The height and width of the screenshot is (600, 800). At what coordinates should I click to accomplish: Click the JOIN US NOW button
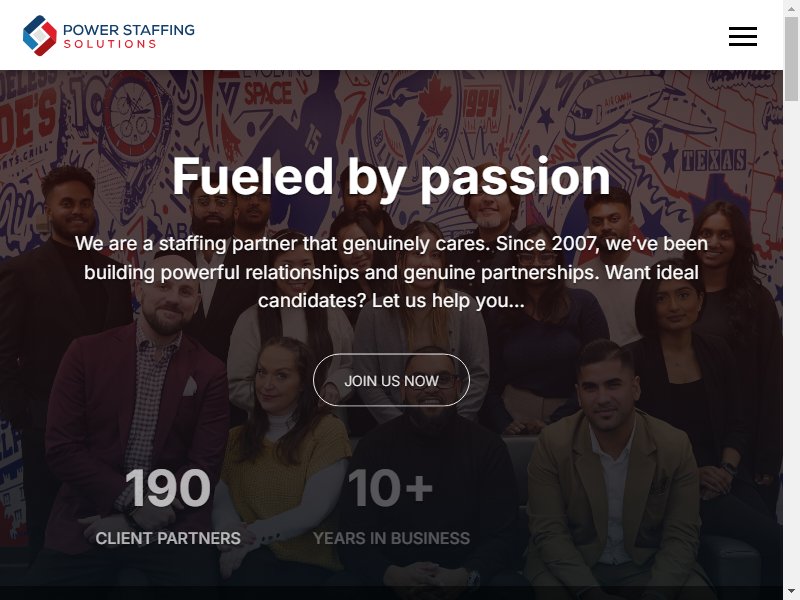tap(391, 380)
